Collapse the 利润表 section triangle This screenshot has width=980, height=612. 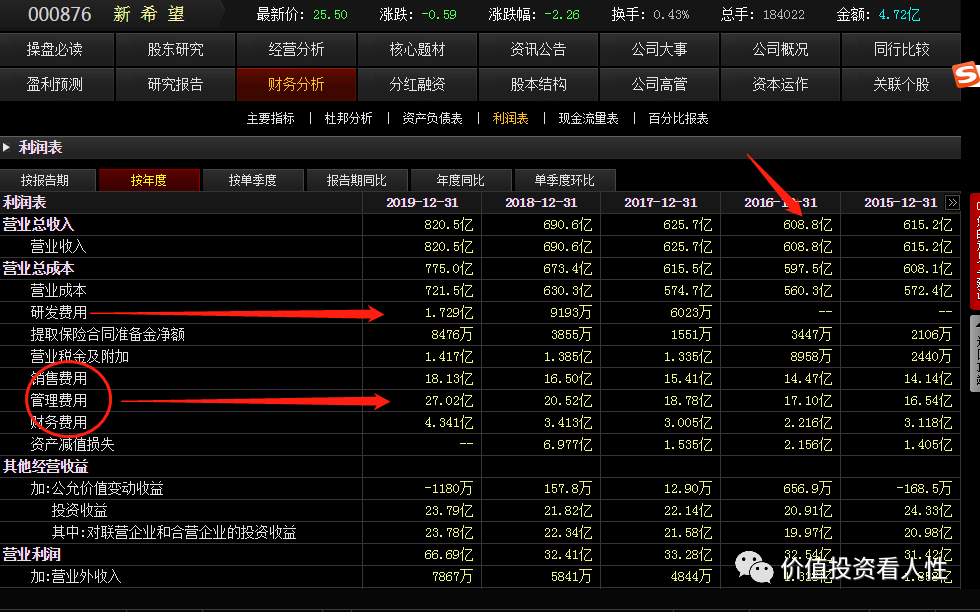click(6, 148)
